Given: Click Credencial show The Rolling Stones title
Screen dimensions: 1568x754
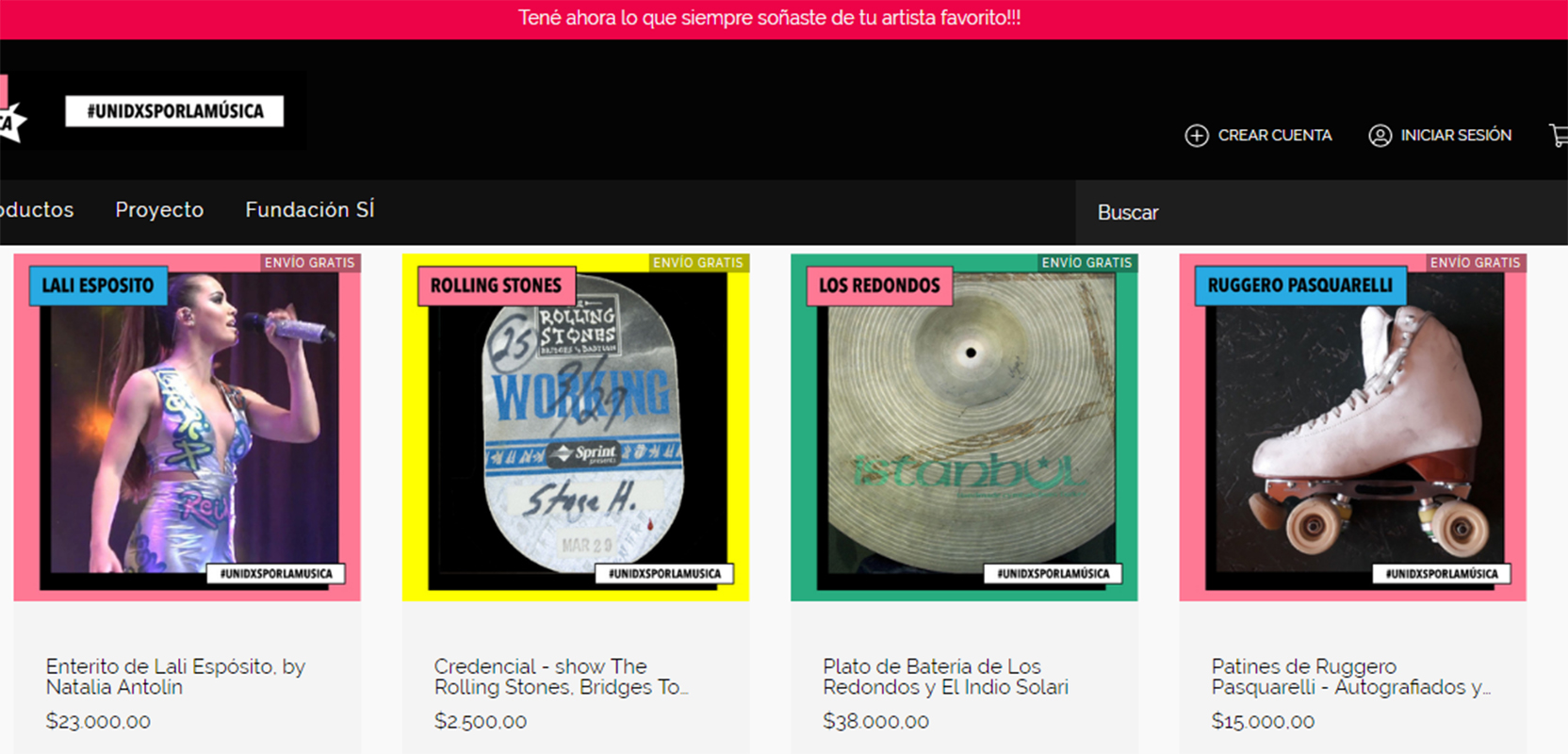Looking at the screenshot, I should 562,677.
